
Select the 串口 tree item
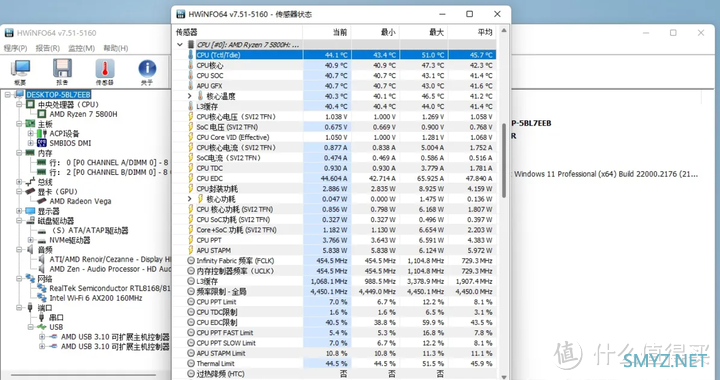(x=56, y=317)
